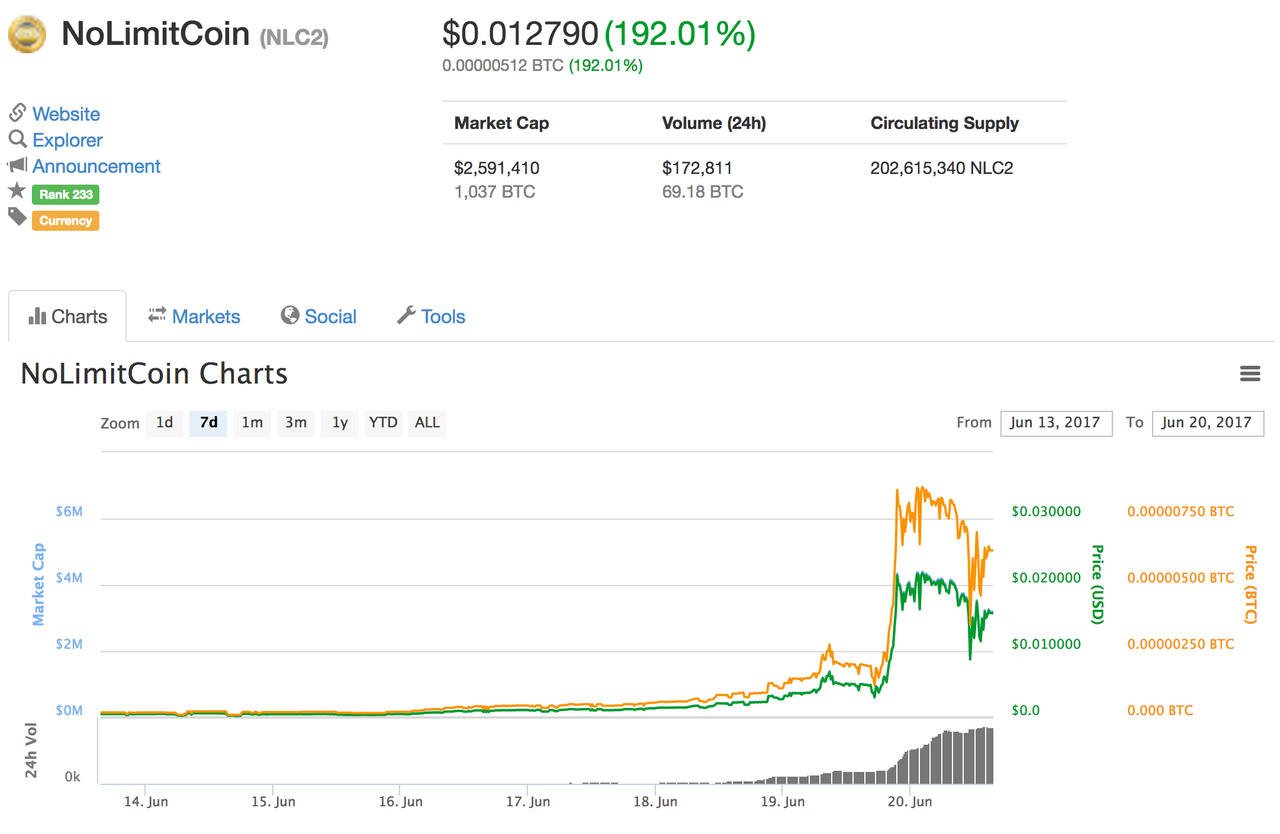The width and height of the screenshot is (1280, 834).
Task: Click the To date field Jun 20, 2017
Action: click(x=1208, y=422)
